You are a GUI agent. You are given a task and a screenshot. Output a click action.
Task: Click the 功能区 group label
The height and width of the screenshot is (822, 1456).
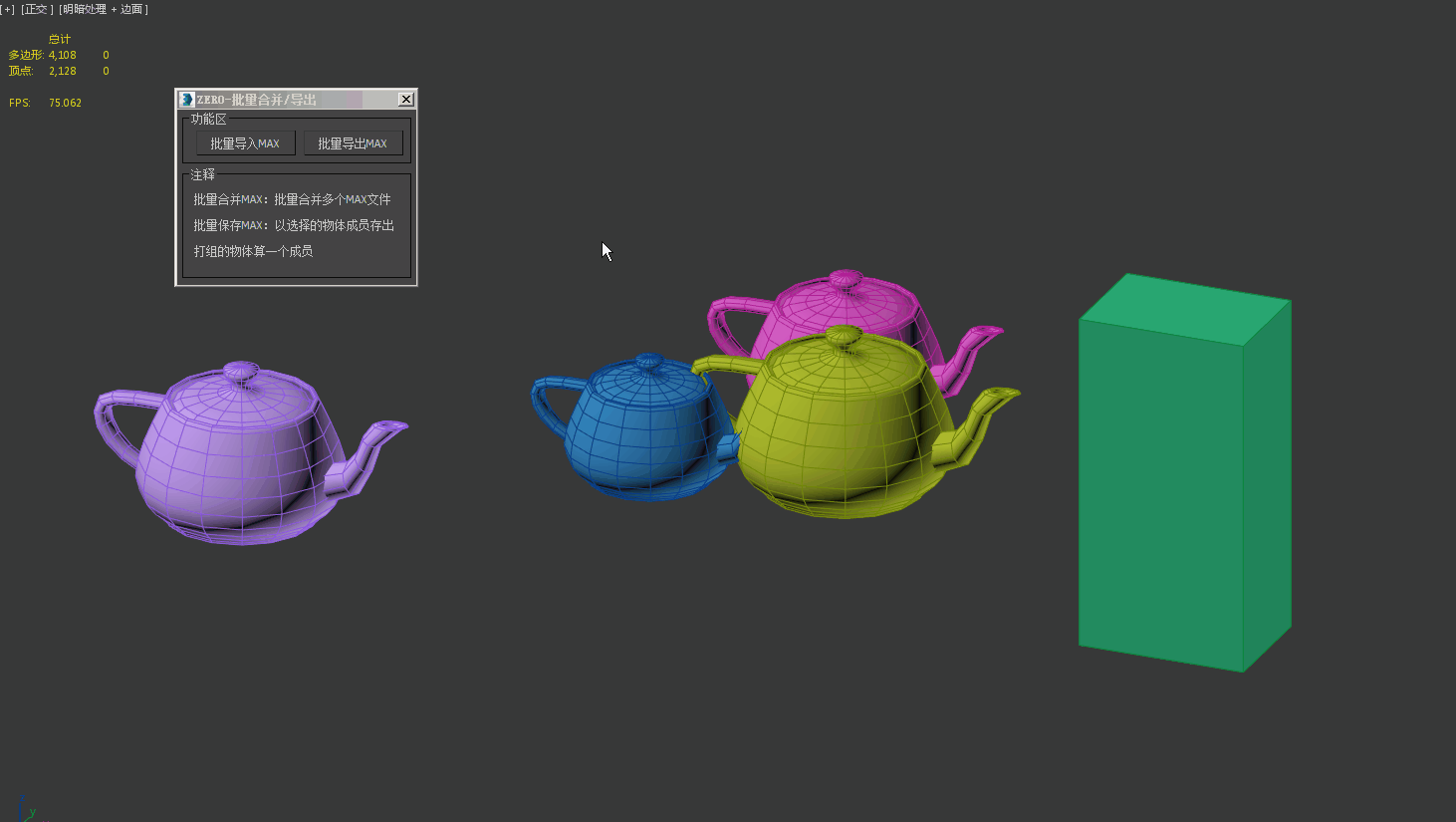point(208,119)
